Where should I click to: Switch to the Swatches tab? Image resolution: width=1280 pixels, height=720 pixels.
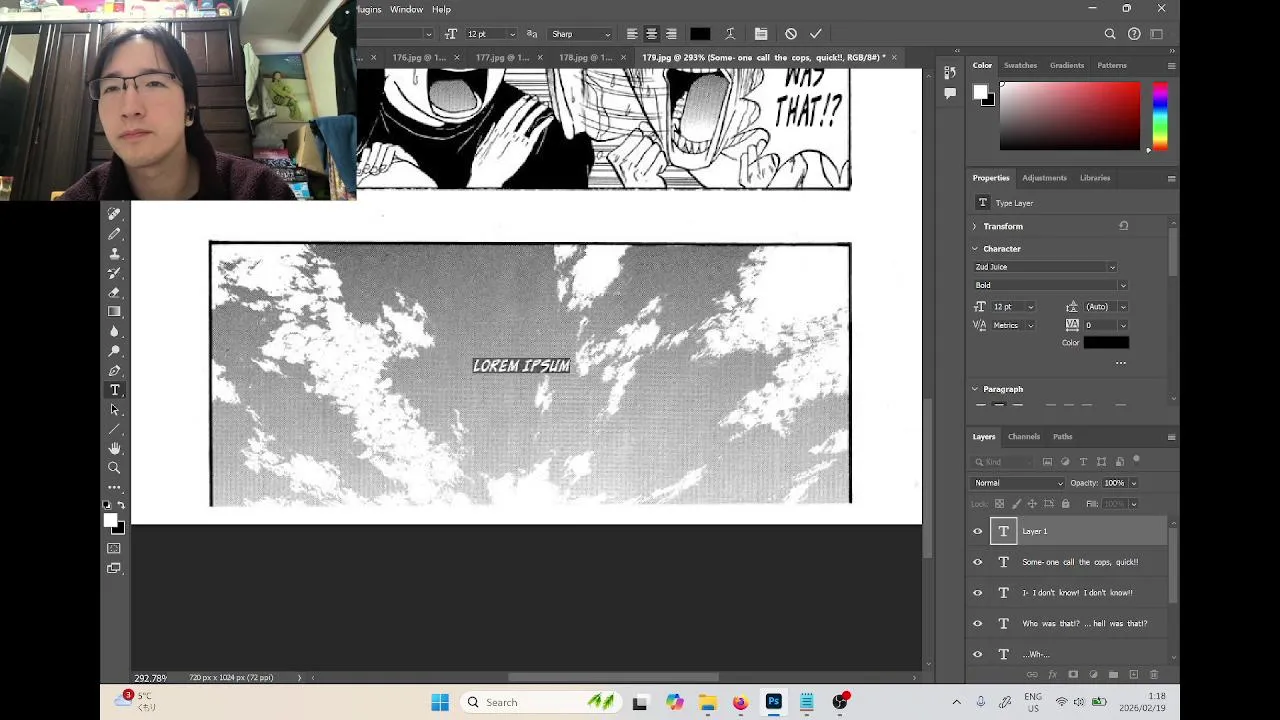pyautogui.click(x=1020, y=65)
